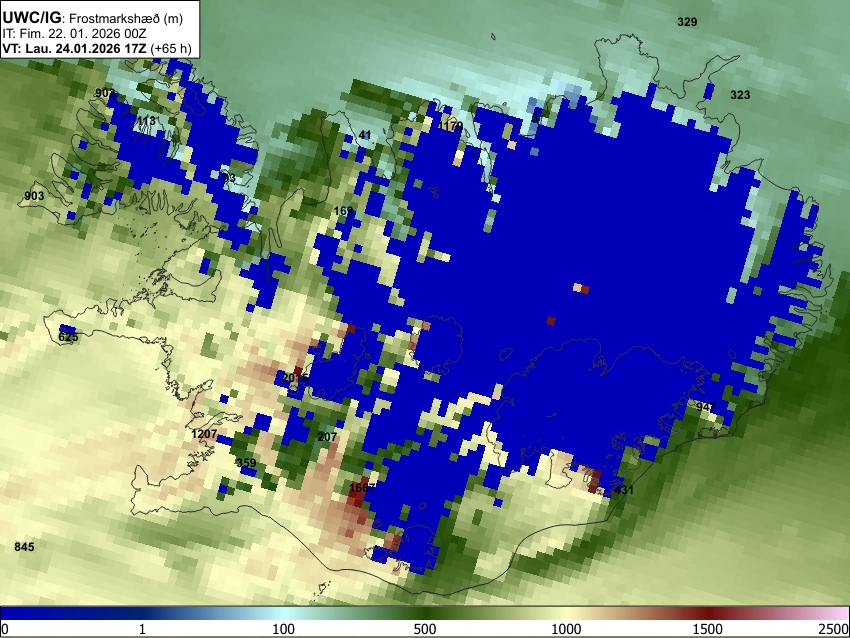Pick the 1000 tick label on the color scale
850x638 pixels.
click(566, 629)
